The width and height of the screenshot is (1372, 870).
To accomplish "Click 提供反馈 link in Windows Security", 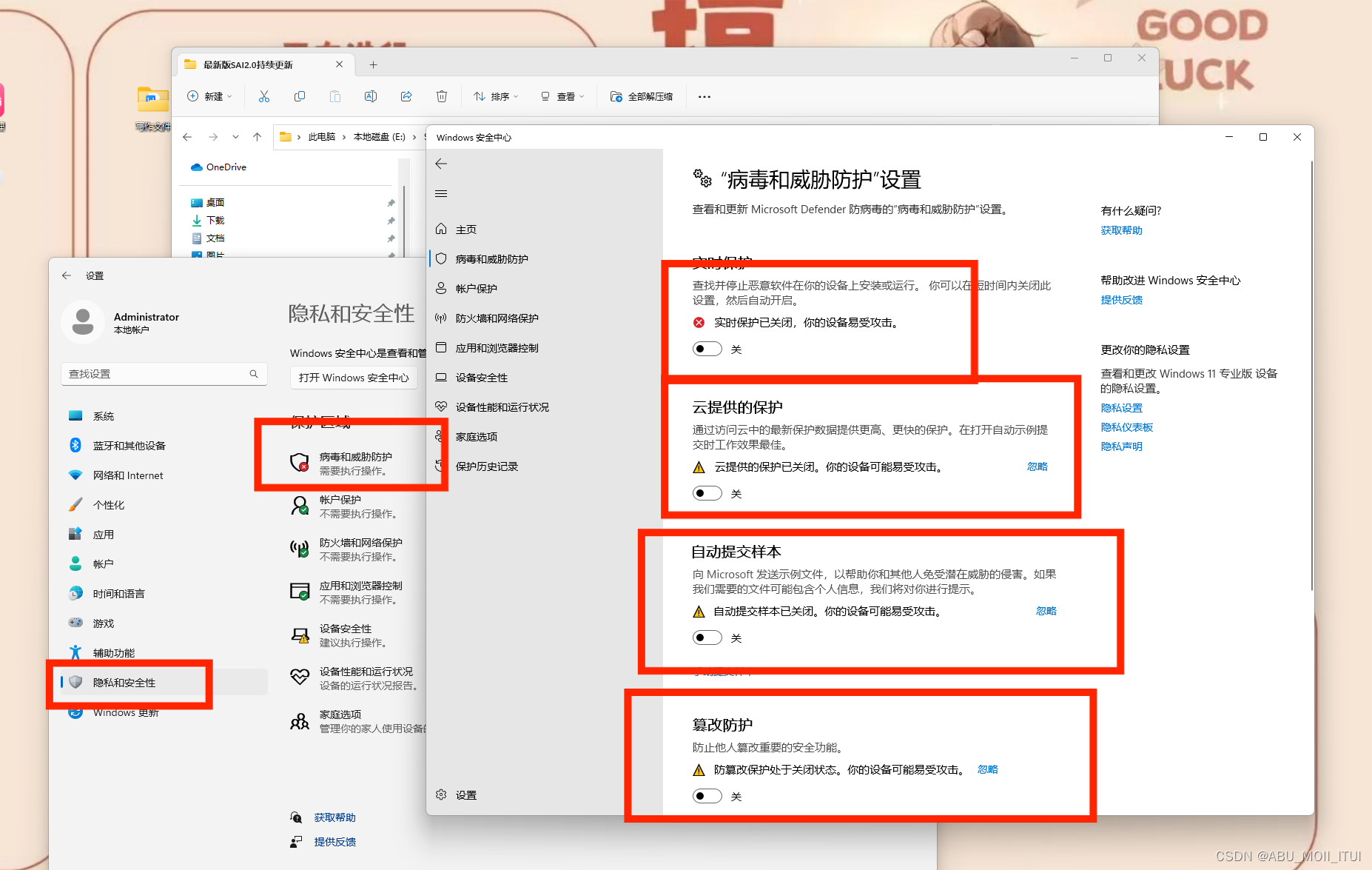I will pyautogui.click(x=1121, y=300).
